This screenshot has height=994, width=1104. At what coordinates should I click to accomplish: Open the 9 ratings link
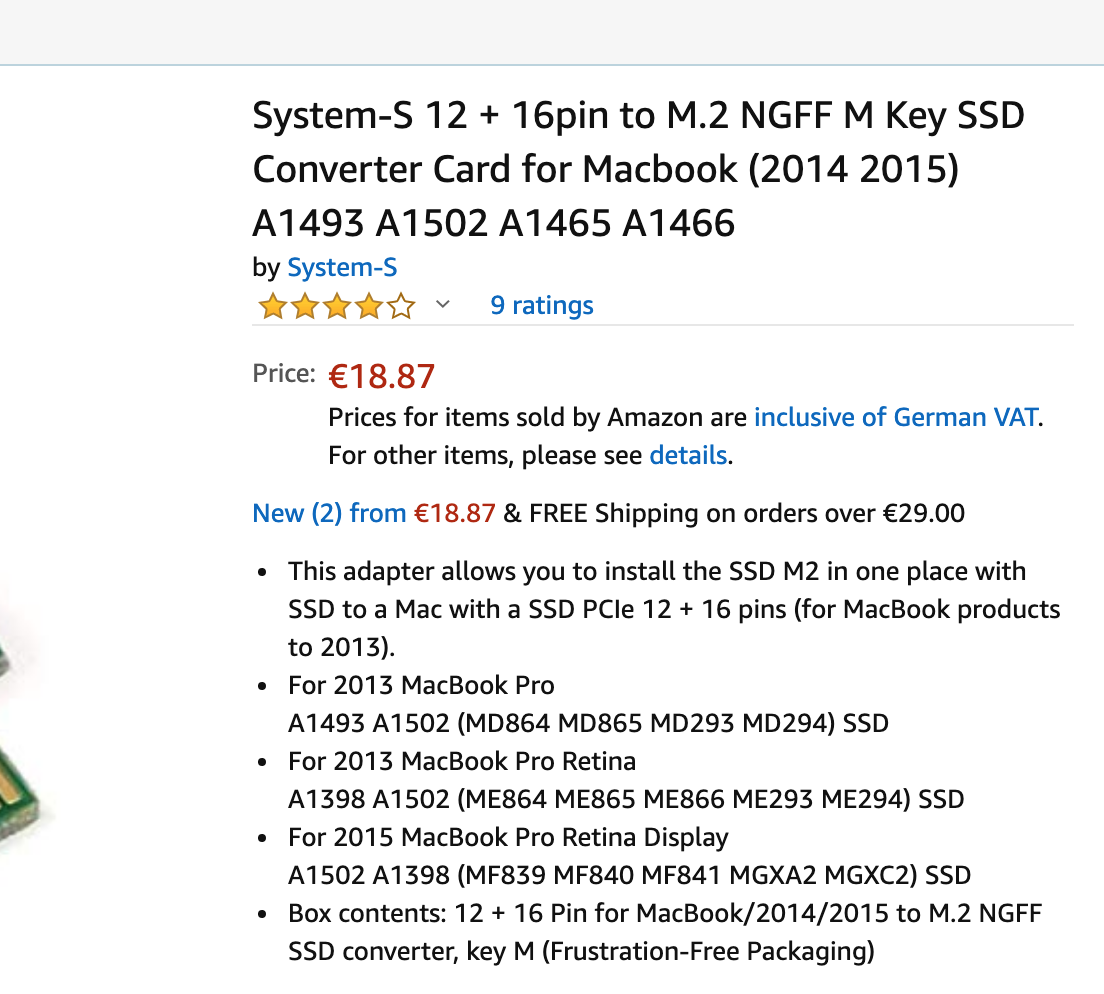tap(541, 305)
